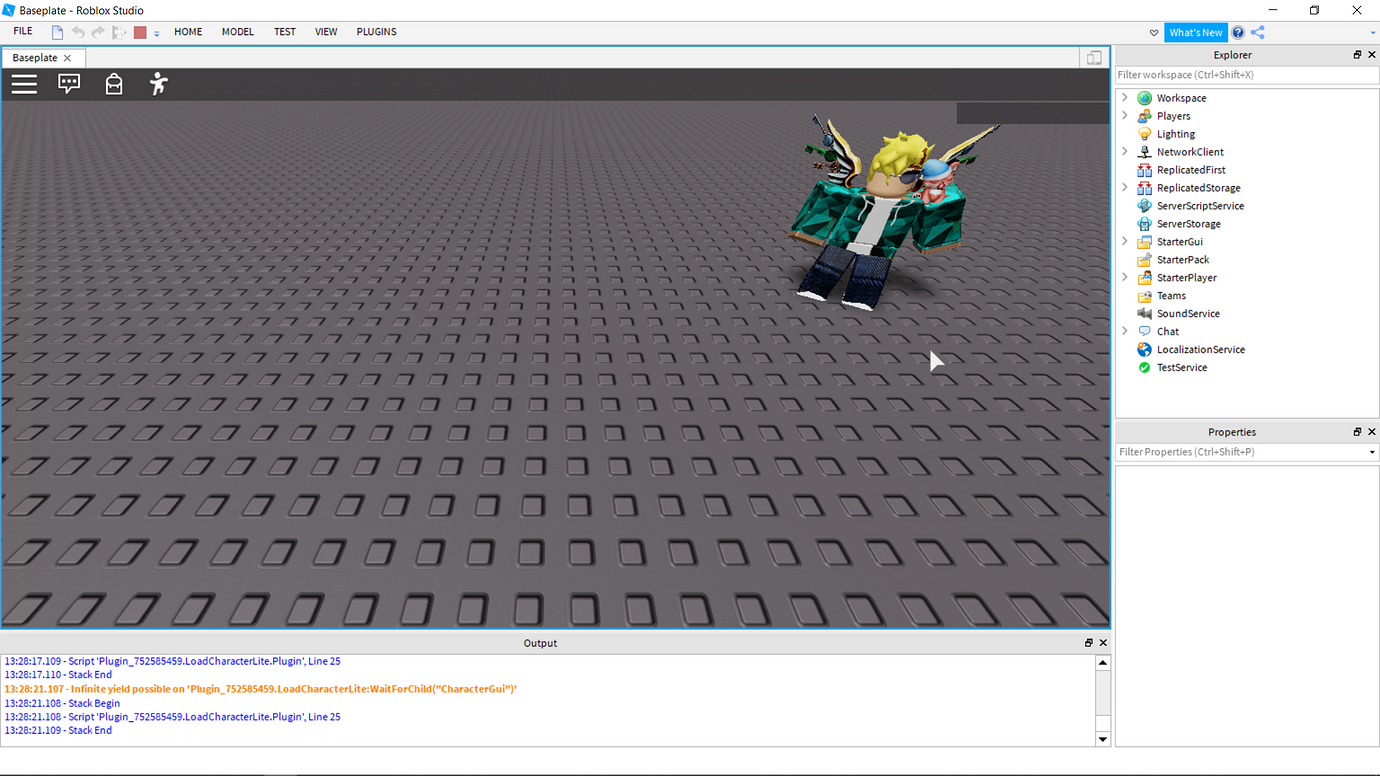Click the character emotes icon in the viewport

coord(158,84)
